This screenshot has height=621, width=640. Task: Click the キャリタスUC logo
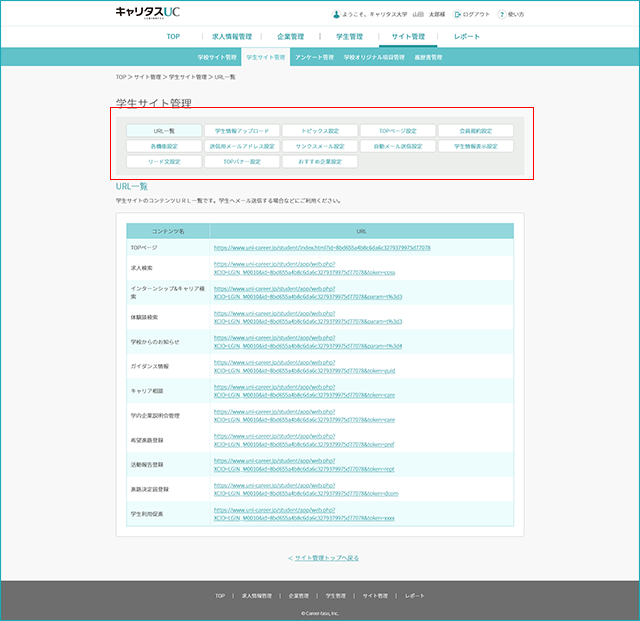pos(147,13)
